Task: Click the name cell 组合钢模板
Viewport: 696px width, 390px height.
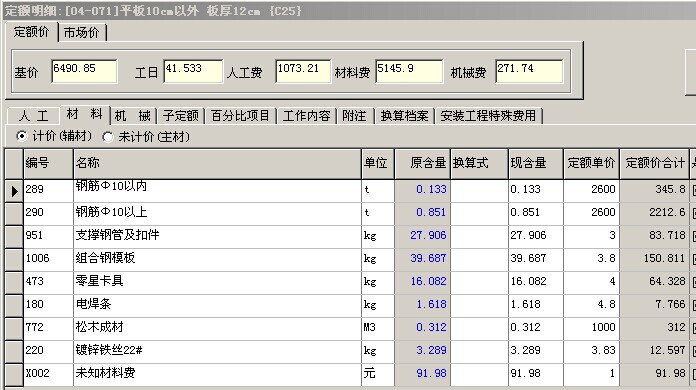Action: click(x=217, y=260)
